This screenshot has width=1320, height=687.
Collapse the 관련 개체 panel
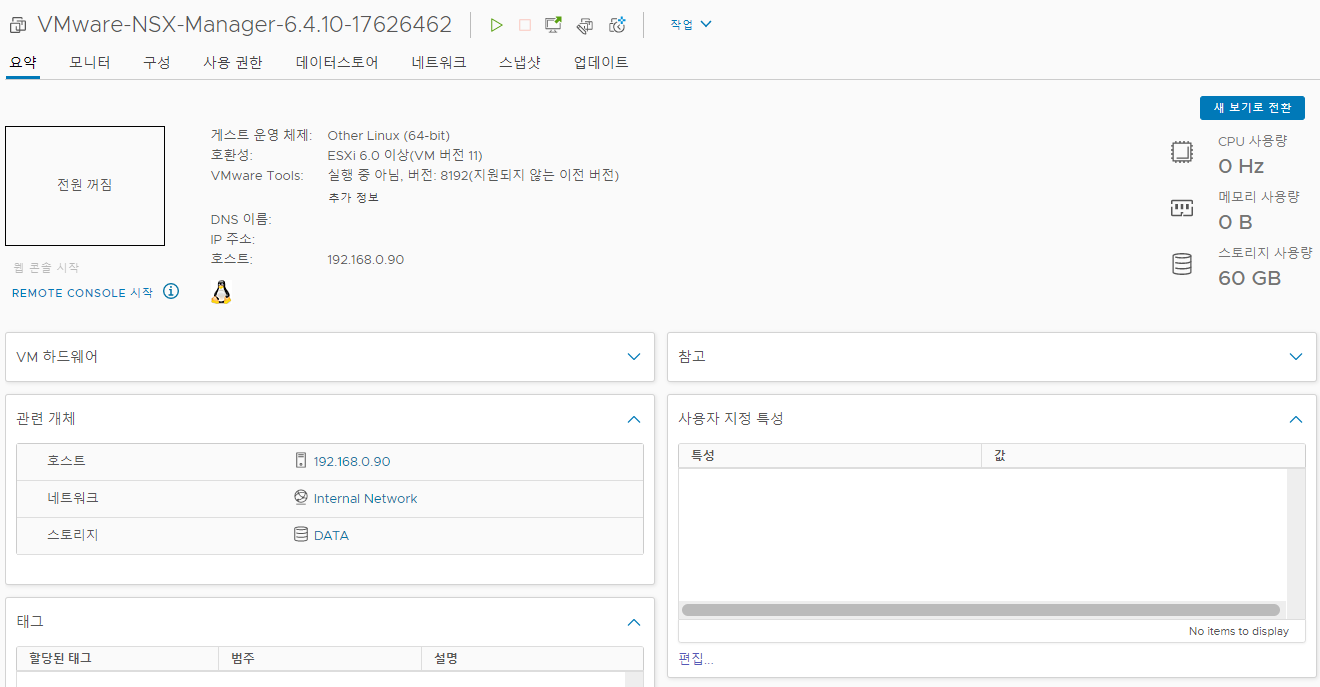pyautogui.click(x=633, y=419)
